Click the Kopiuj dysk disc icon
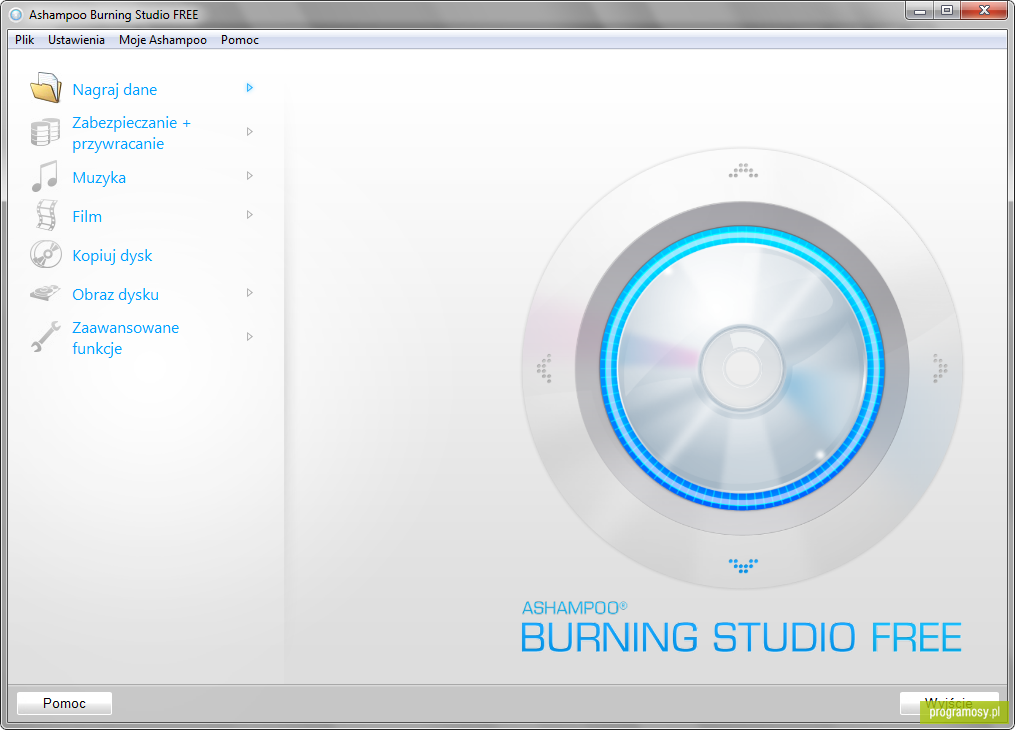Image resolution: width=1015 pixels, height=730 pixels. pos(46,255)
